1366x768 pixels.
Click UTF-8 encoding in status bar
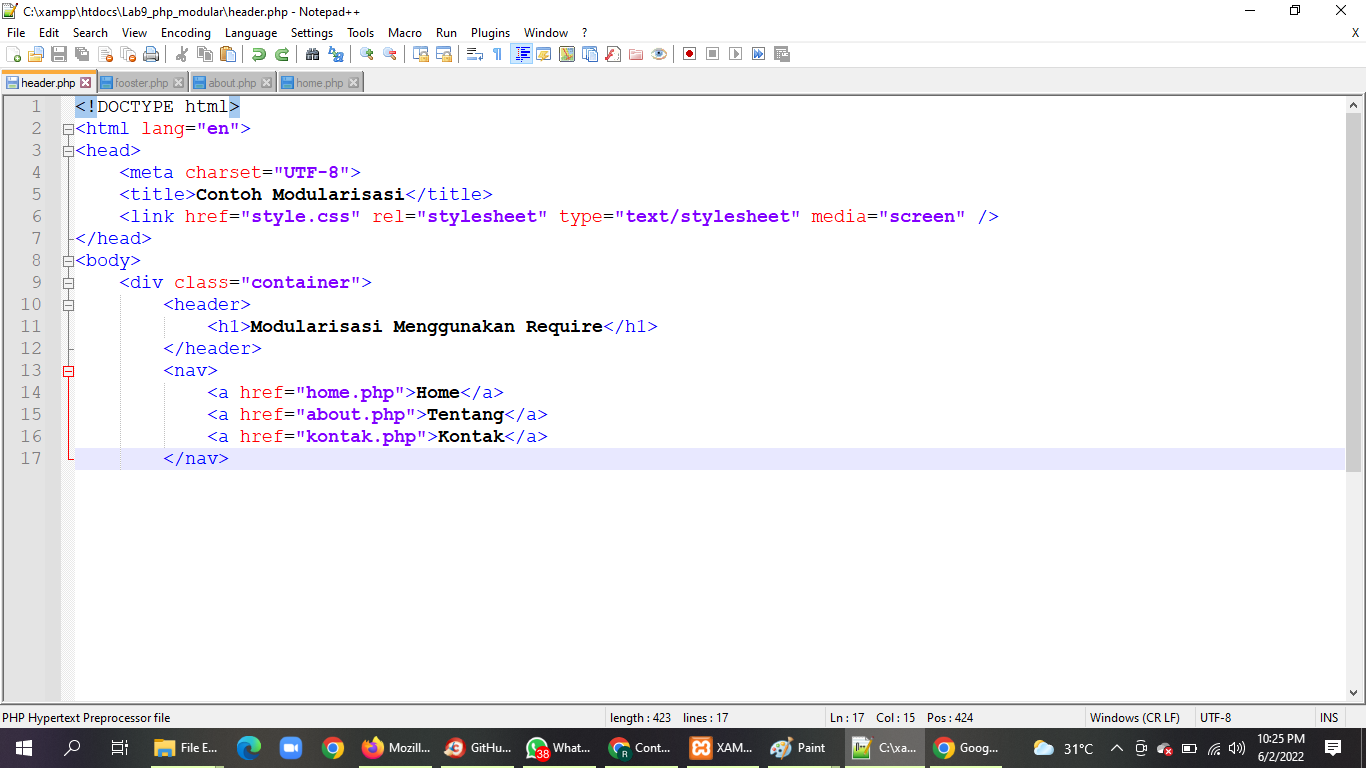(1215, 718)
